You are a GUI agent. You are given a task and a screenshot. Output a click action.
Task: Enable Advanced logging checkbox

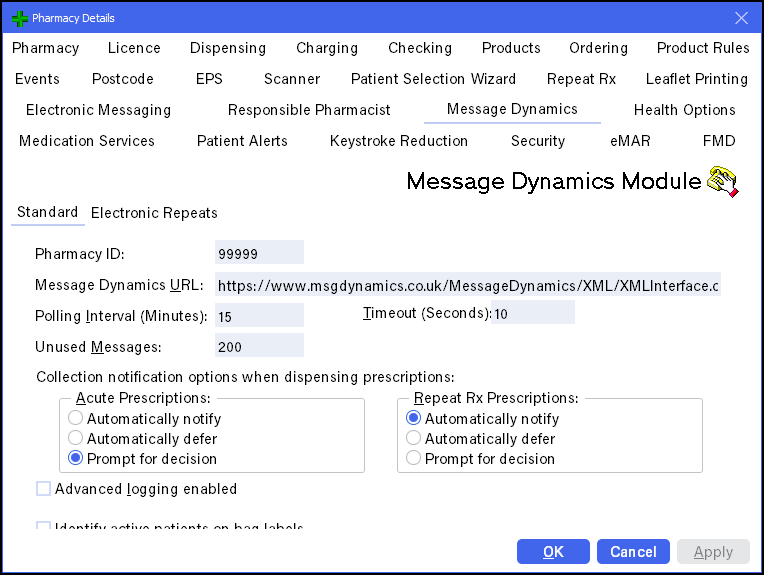pyautogui.click(x=44, y=489)
